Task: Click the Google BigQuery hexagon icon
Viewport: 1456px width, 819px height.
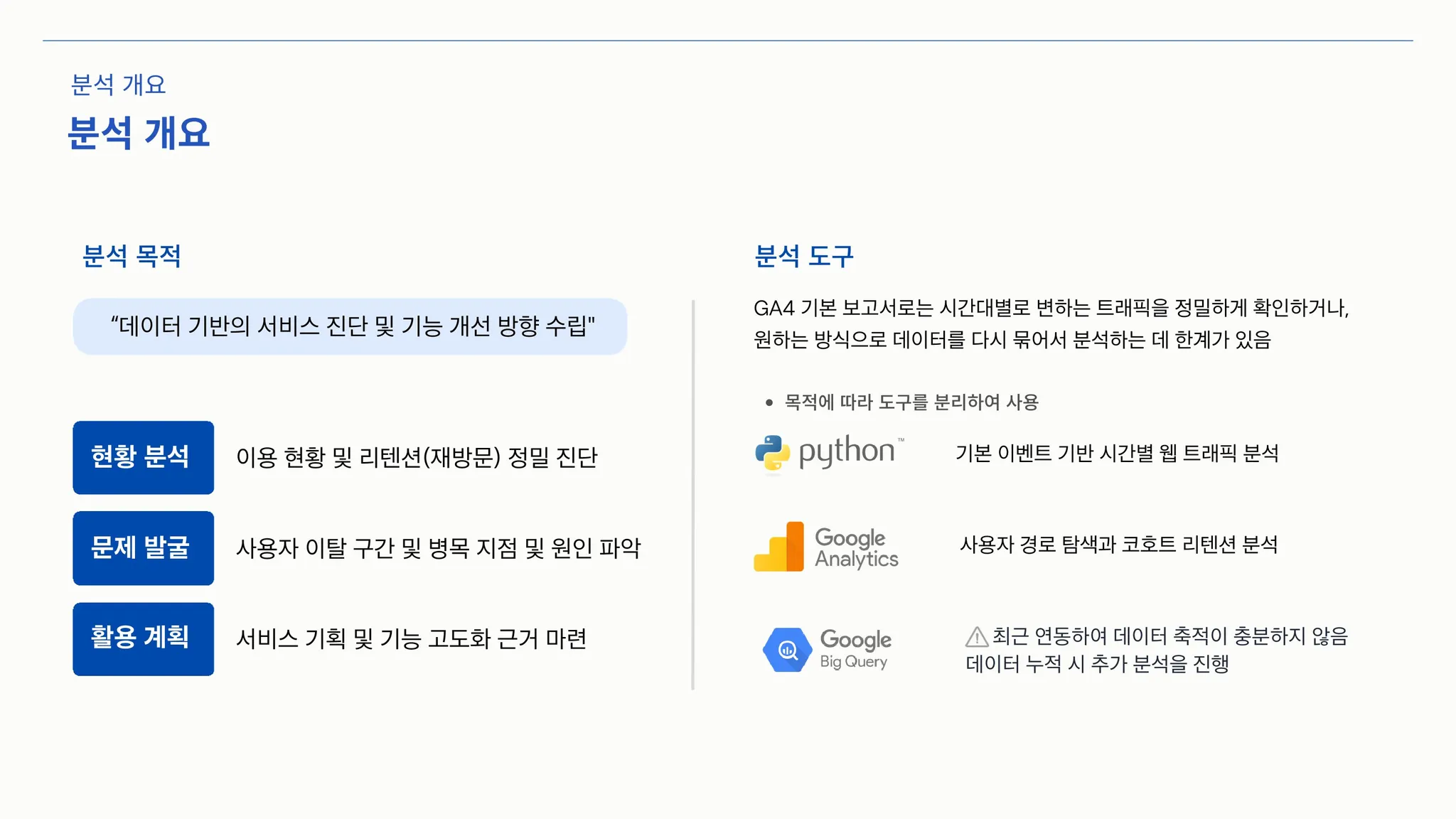Action: click(787, 649)
